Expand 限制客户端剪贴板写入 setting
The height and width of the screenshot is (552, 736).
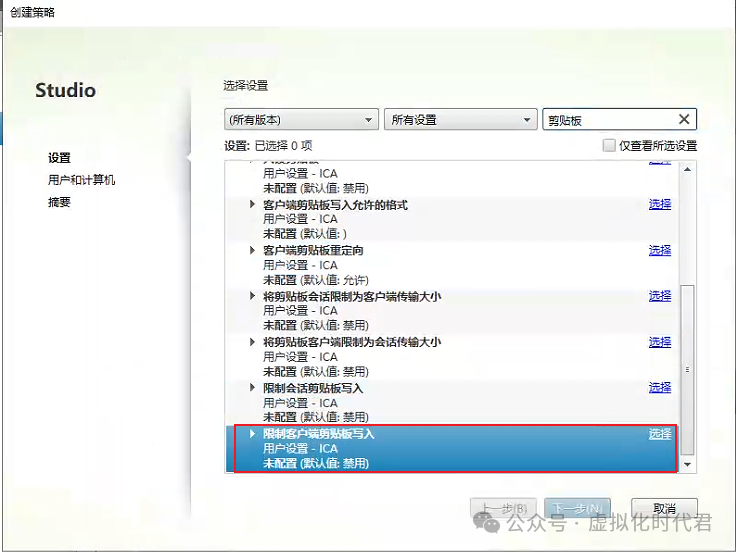252,434
